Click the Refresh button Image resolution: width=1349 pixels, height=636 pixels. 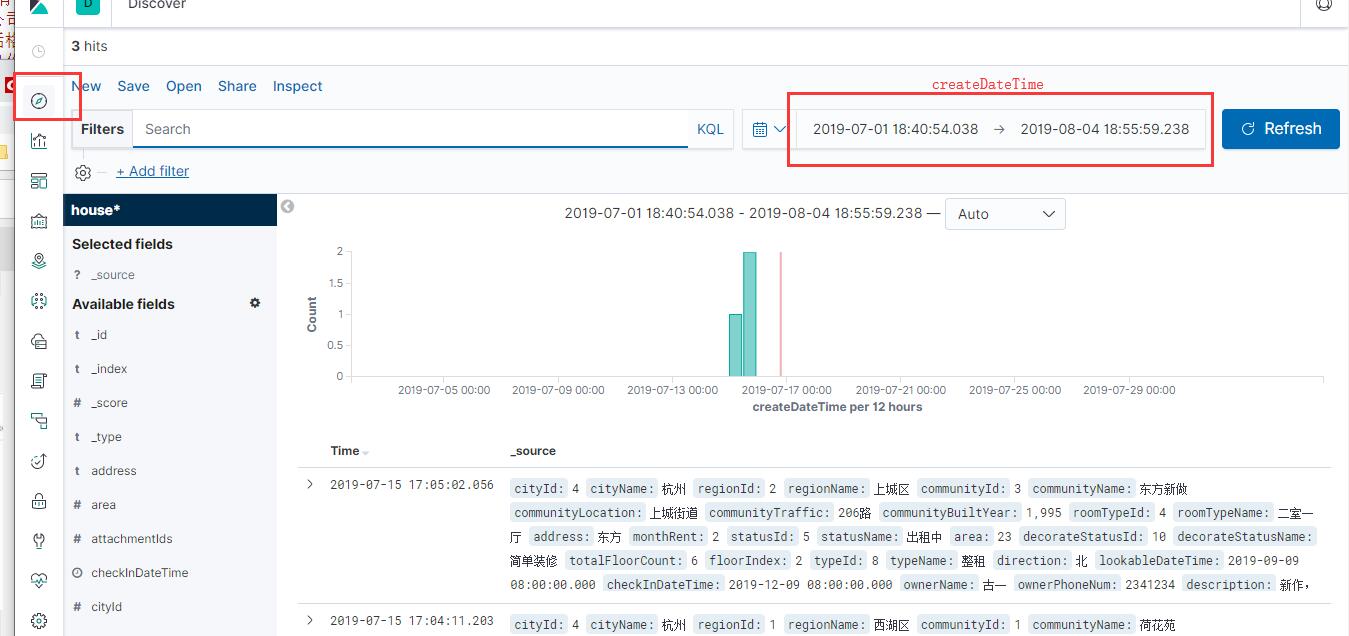point(1280,128)
